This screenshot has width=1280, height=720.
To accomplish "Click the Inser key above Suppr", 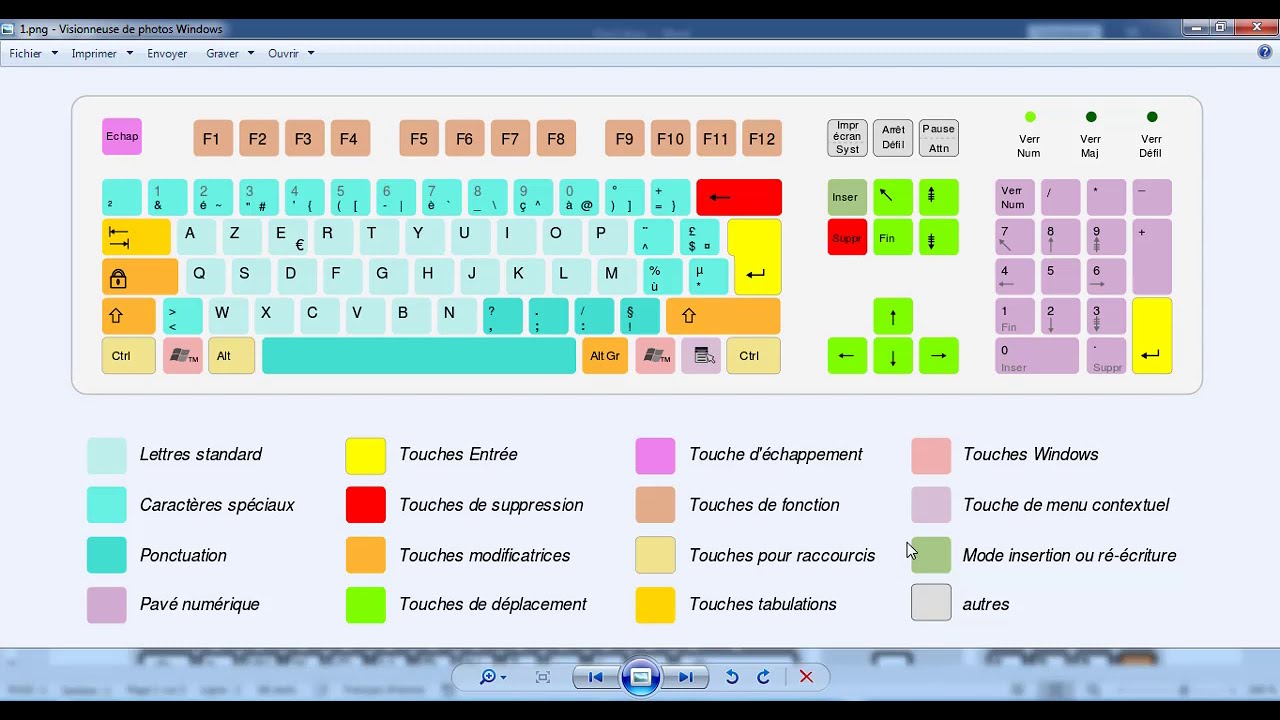I will coord(847,197).
